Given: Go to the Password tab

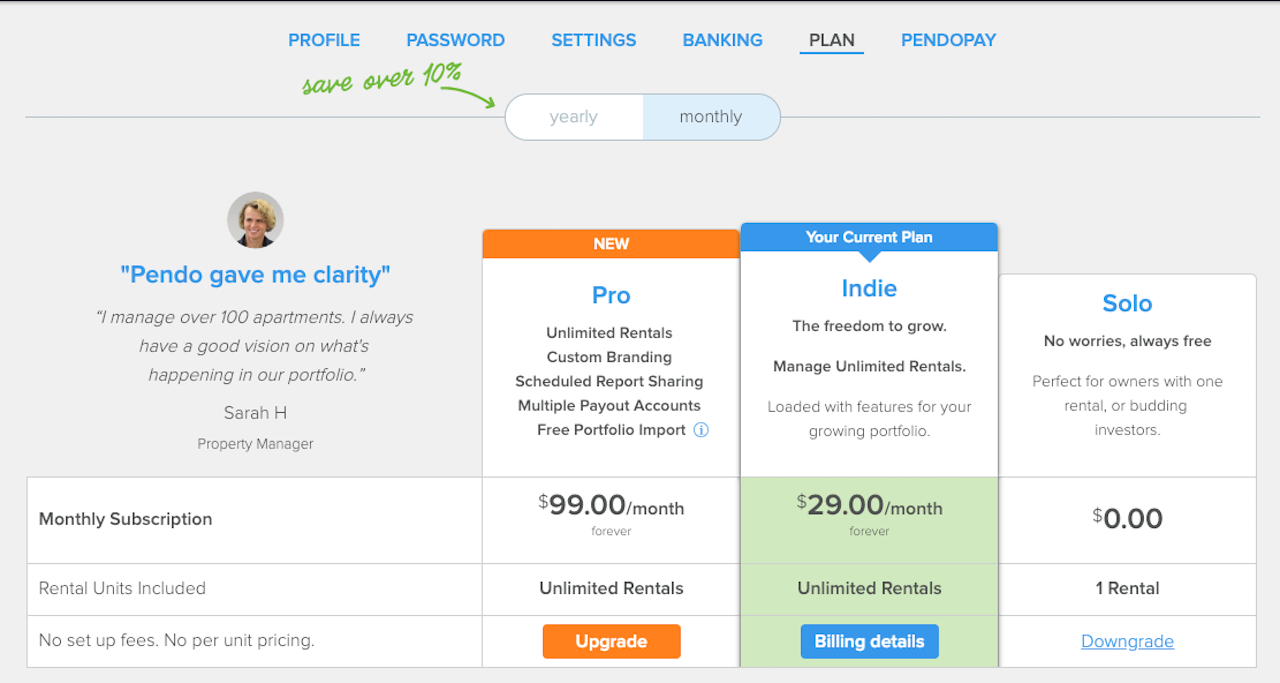Looking at the screenshot, I should (x=455, y=40).
